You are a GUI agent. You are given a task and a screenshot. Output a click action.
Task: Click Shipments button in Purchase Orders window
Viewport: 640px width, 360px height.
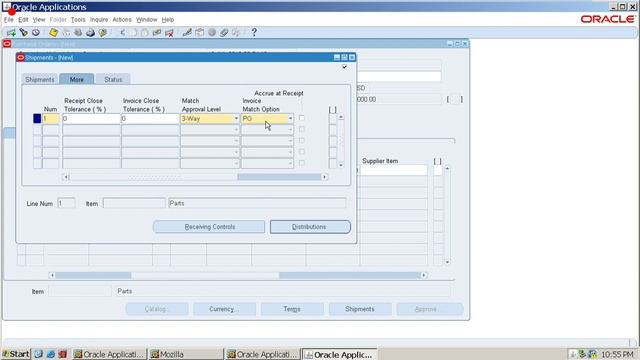[x=360, y=309]
